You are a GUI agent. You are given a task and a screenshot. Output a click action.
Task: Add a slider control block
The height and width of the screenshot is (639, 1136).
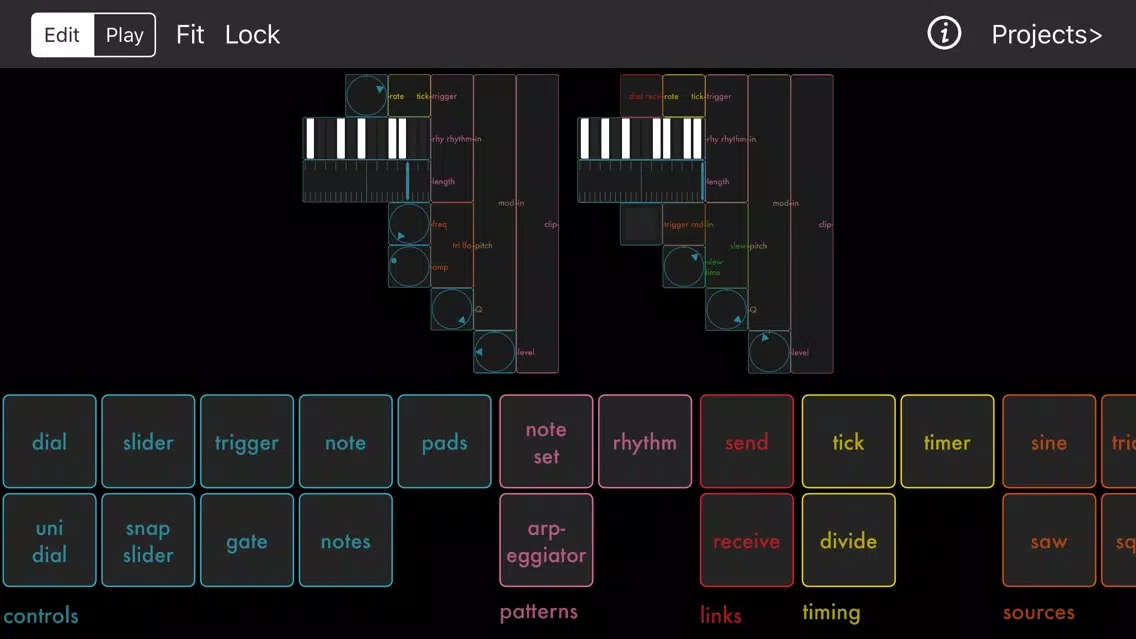148,441
